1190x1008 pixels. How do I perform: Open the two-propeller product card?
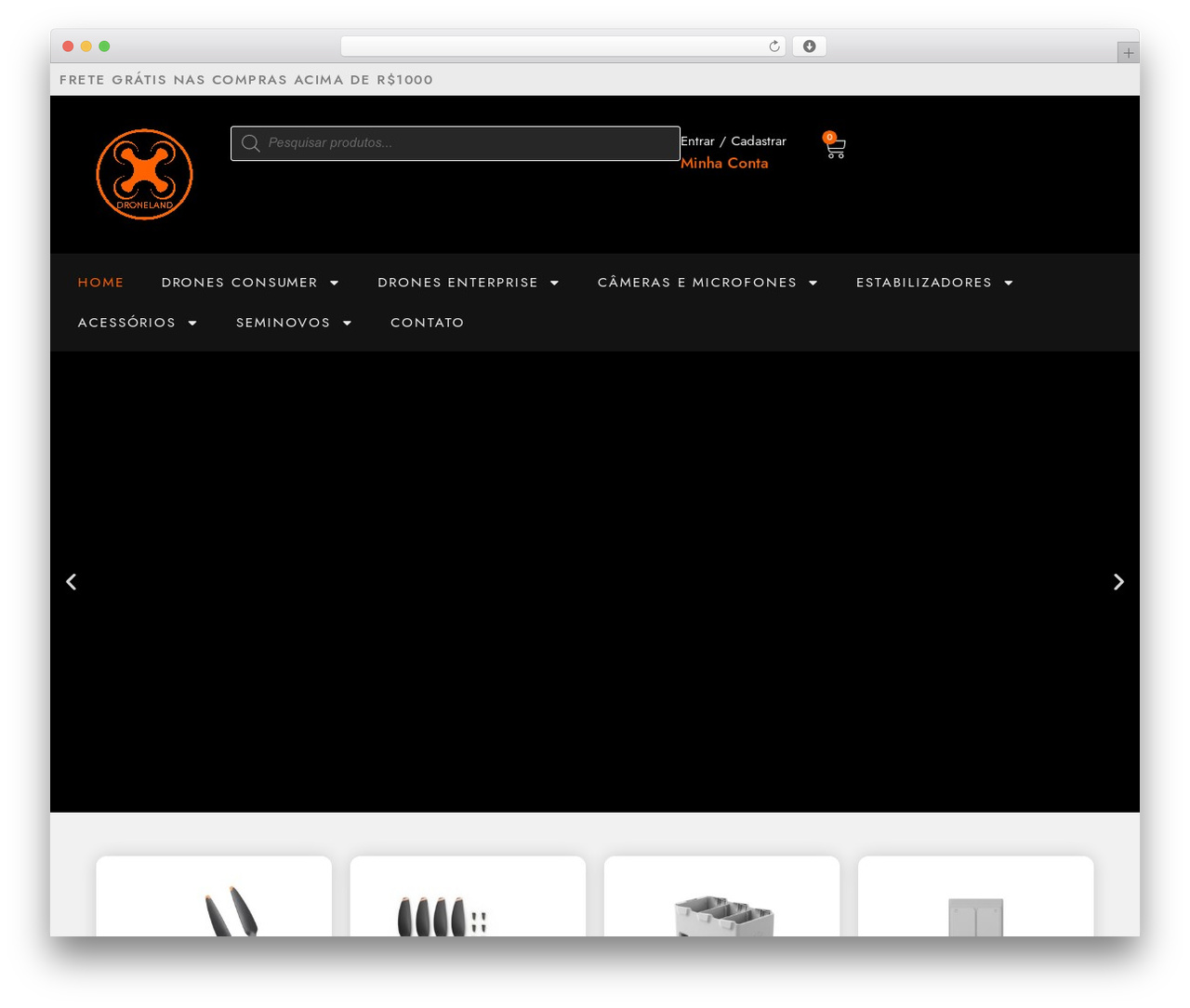(x=214, y=896)
